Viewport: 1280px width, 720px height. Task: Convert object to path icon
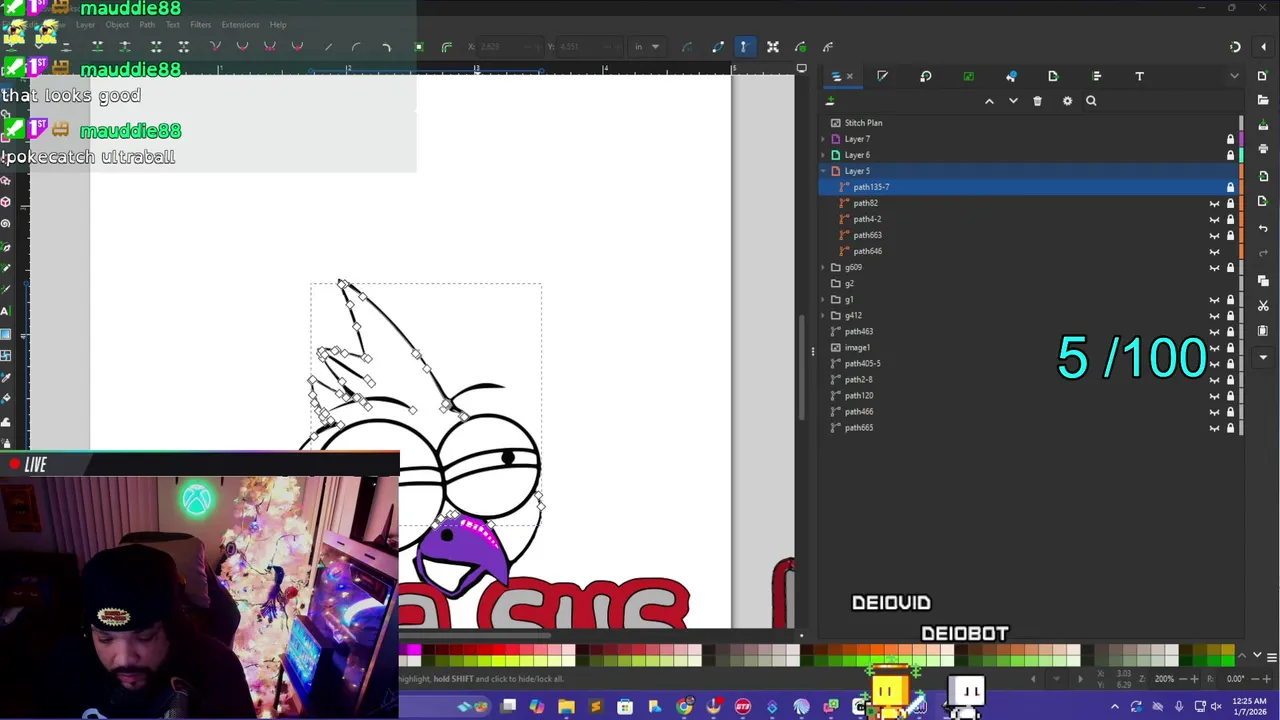[419, 47]
